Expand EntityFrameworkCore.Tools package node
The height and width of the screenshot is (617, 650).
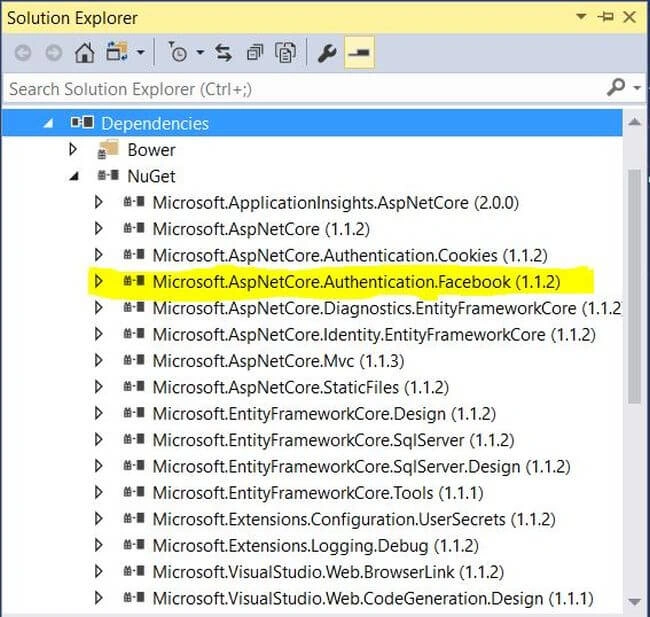99,493
